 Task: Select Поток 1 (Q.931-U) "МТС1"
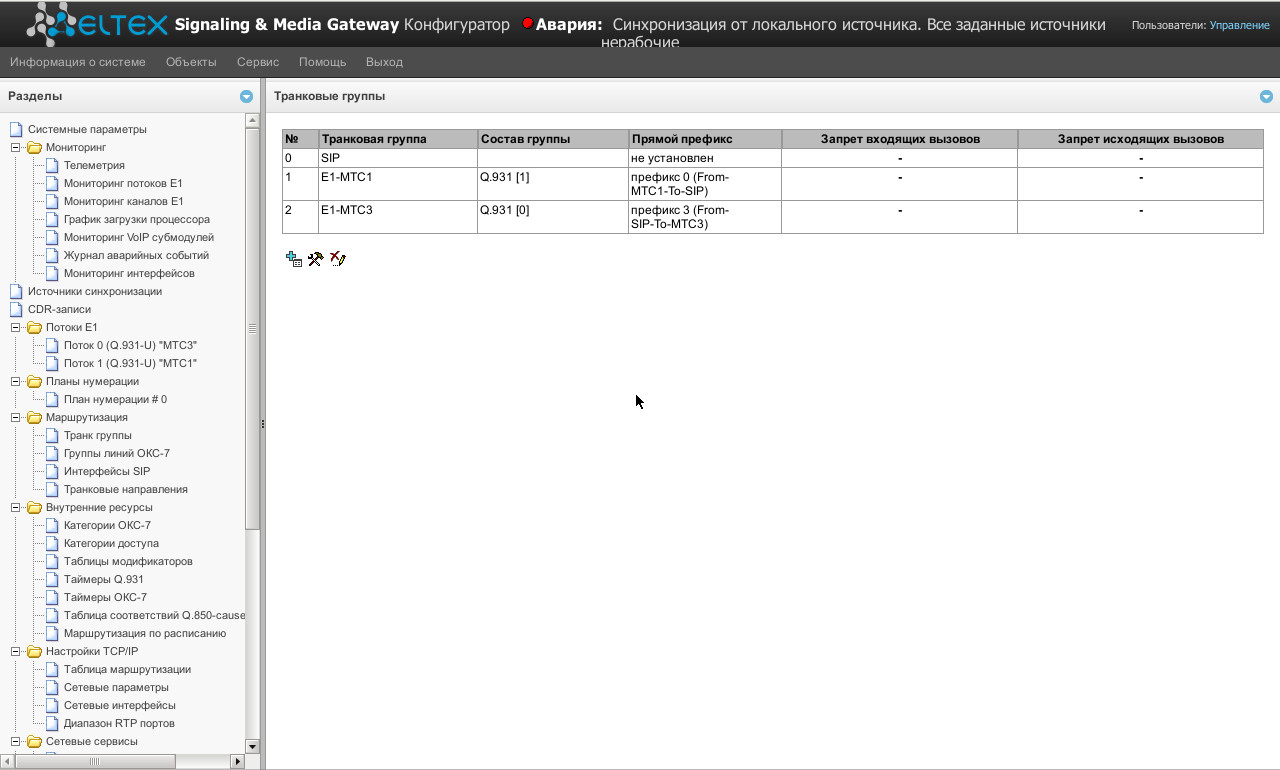[x=130, y=363]
